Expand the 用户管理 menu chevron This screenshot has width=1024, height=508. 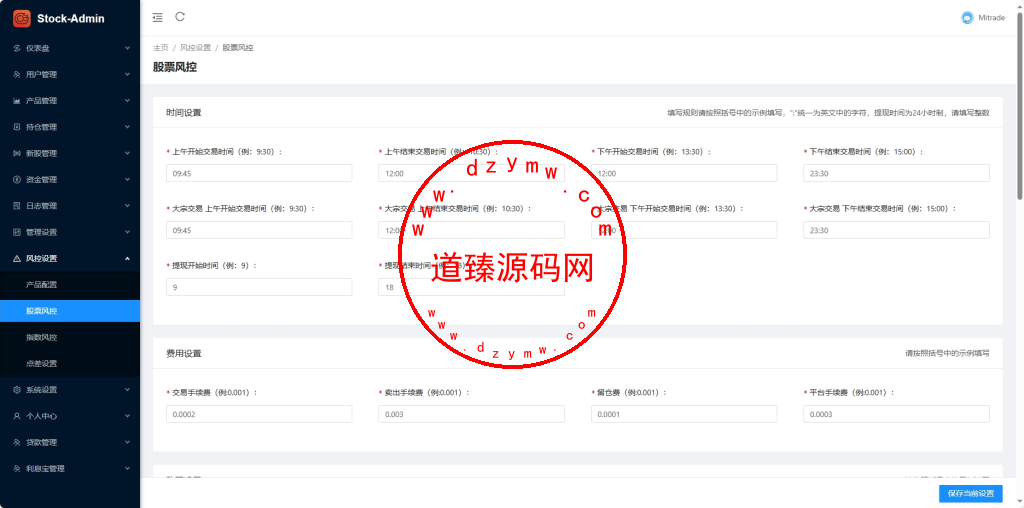click(x=127, y=74)
